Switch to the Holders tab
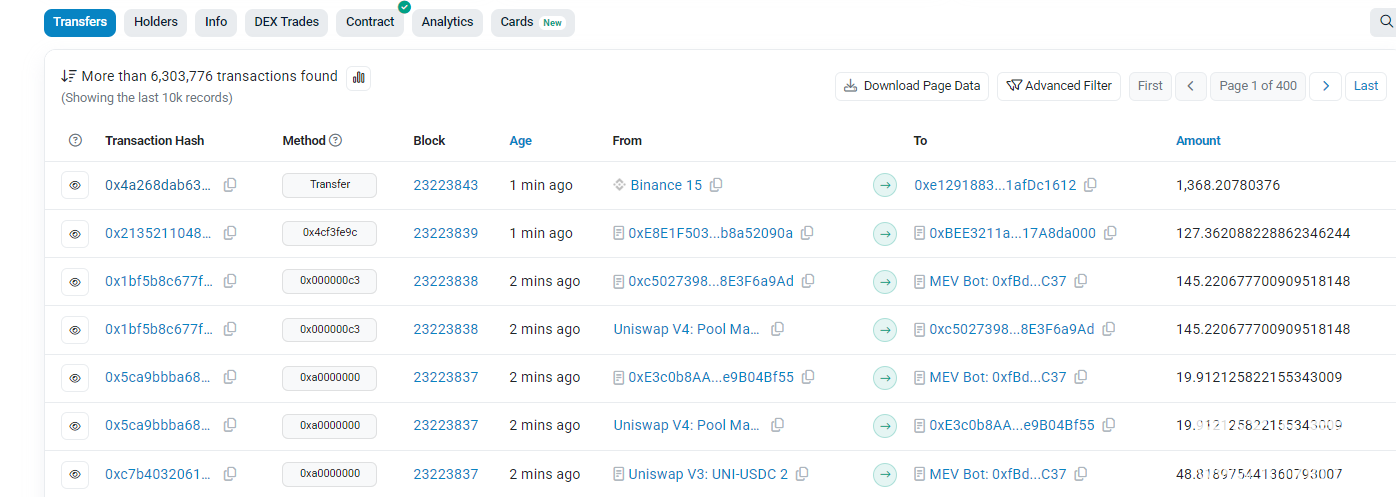The width and height of the screenshot is (1396, 497). pyautogui.click(x=155, y=22)
